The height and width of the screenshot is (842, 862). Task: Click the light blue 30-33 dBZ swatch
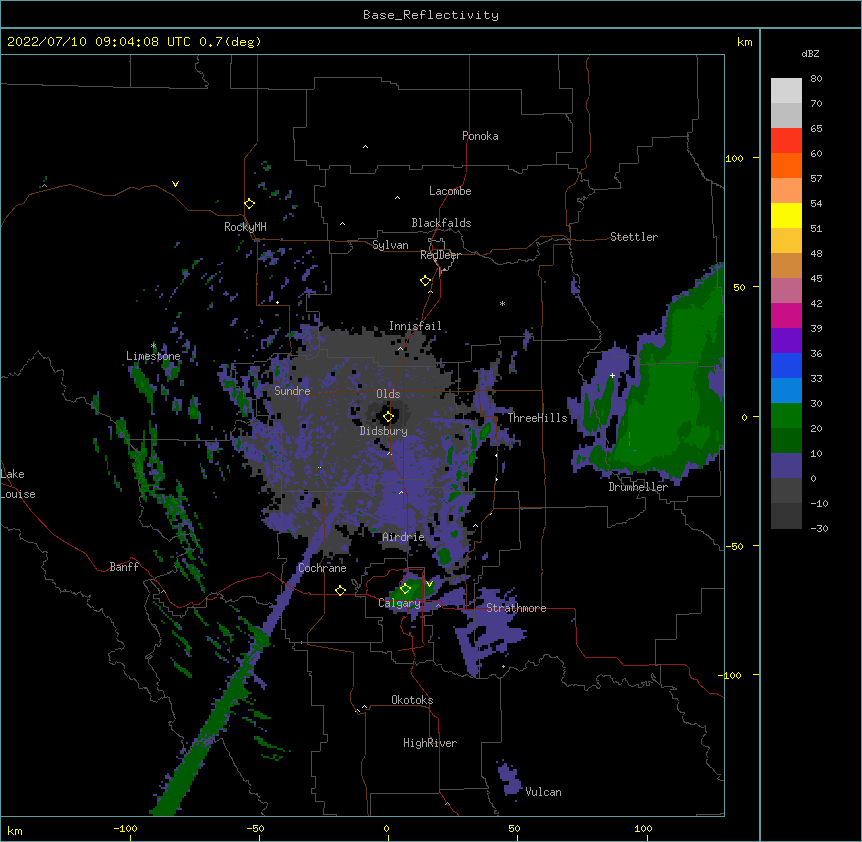786,390
